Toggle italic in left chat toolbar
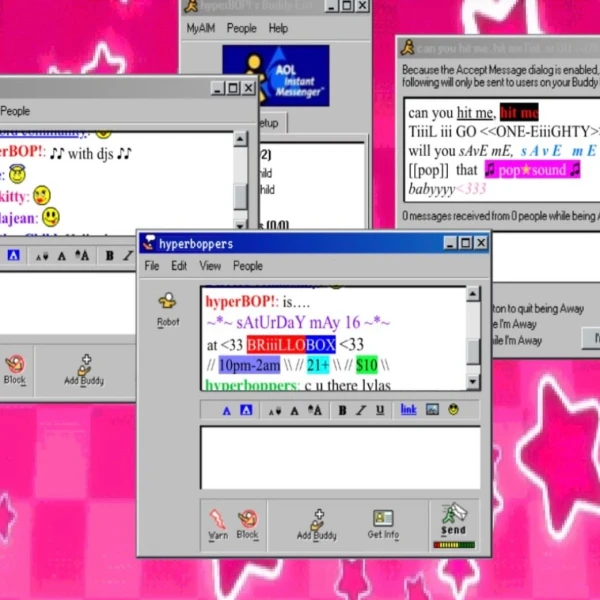 click(128, 256)
